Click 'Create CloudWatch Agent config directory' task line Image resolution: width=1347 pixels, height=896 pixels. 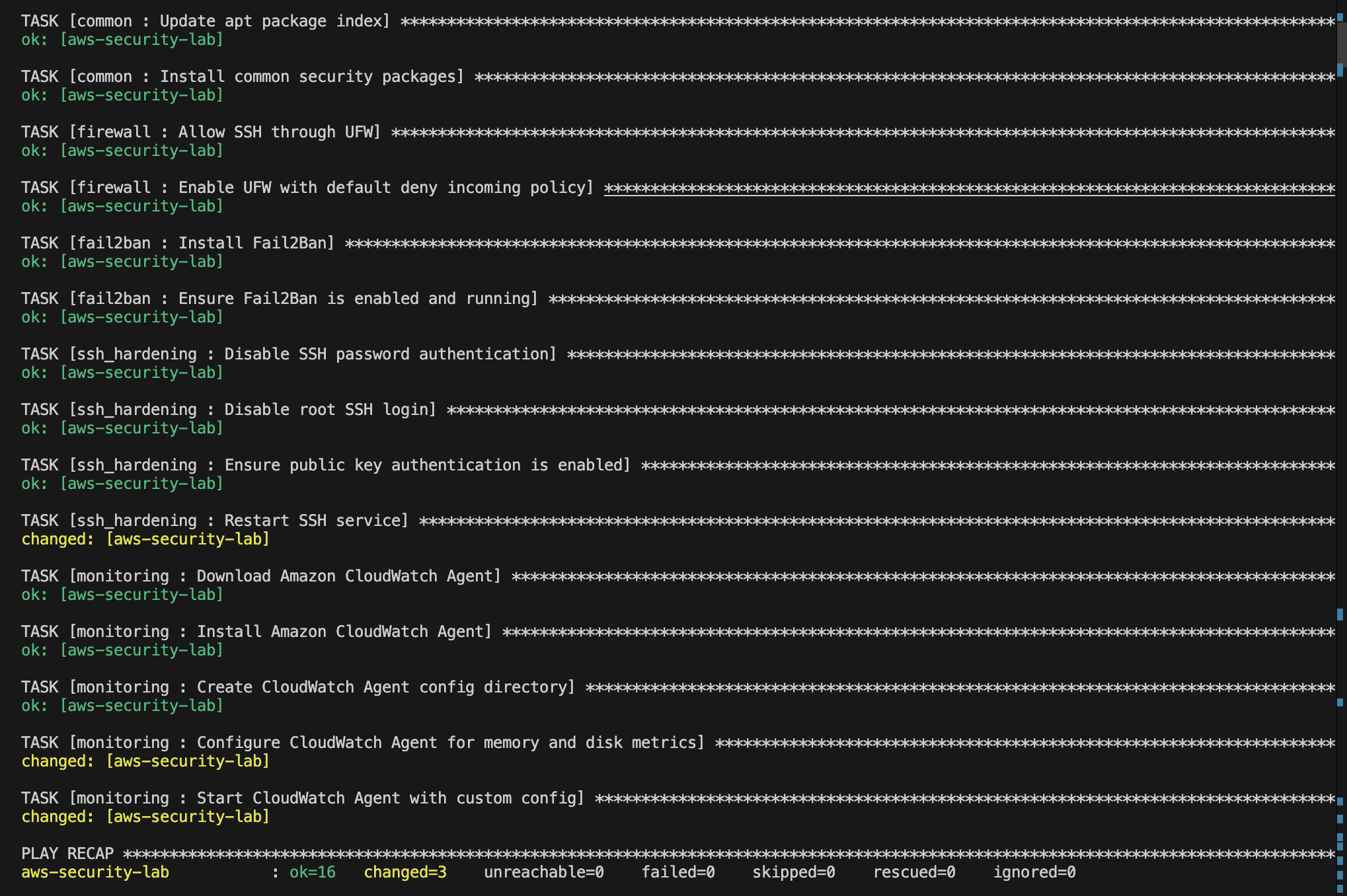click(x=678, y=687)
